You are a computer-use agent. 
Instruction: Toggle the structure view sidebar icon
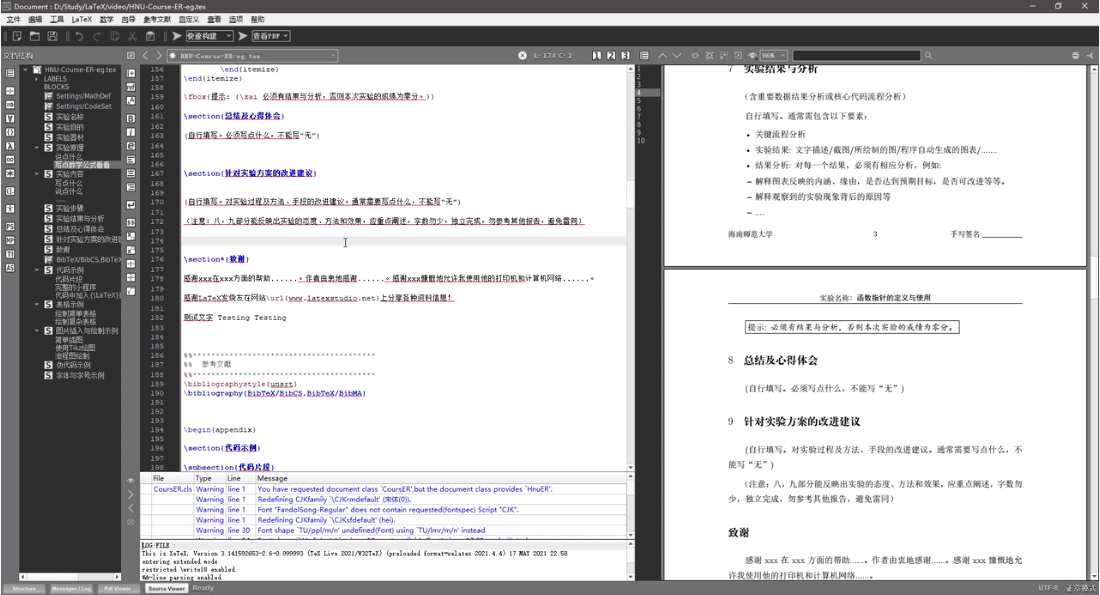click(x=10, y=73)
